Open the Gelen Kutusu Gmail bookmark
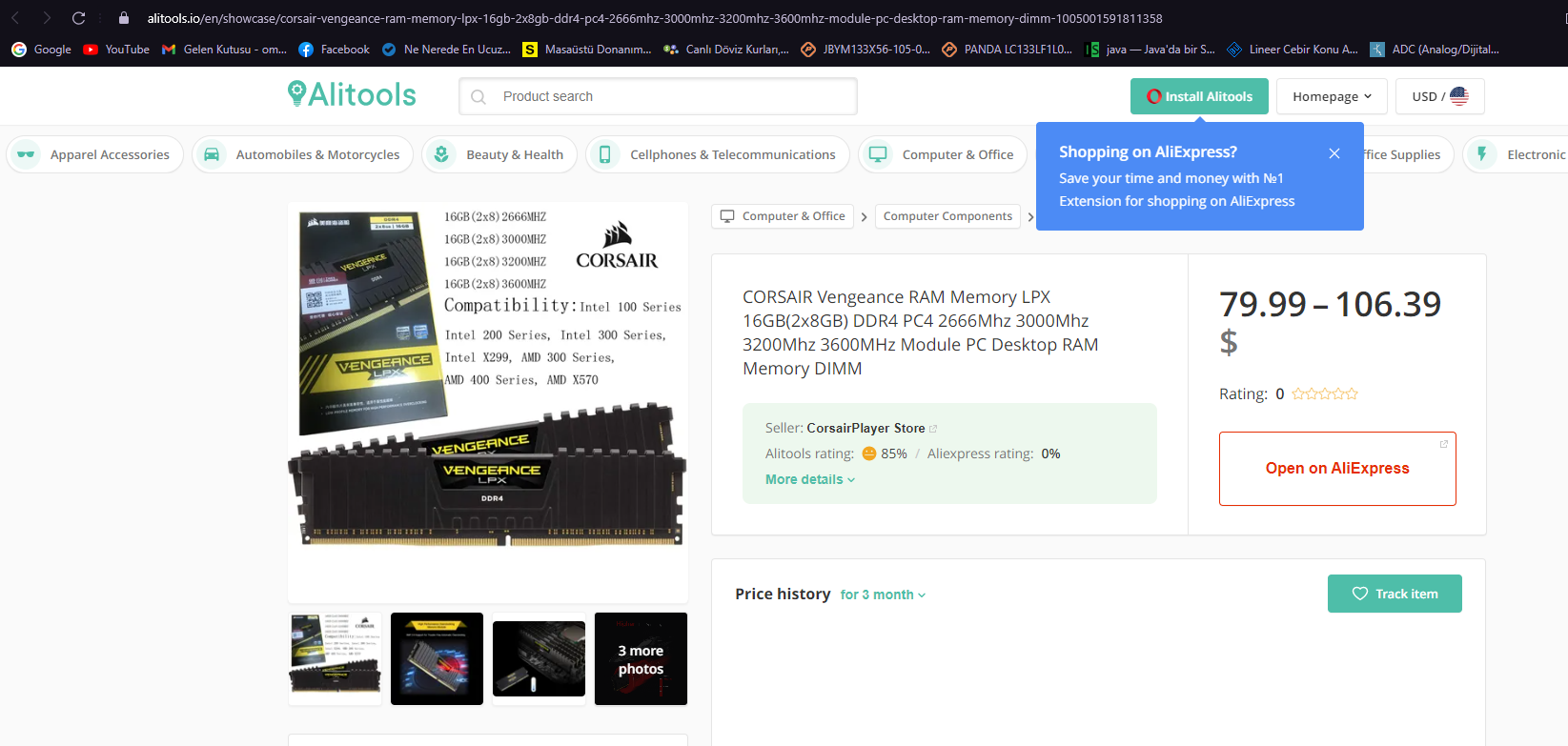This screenshot has height=746, width=1568. pyautogui.click(x=224, y=50)
